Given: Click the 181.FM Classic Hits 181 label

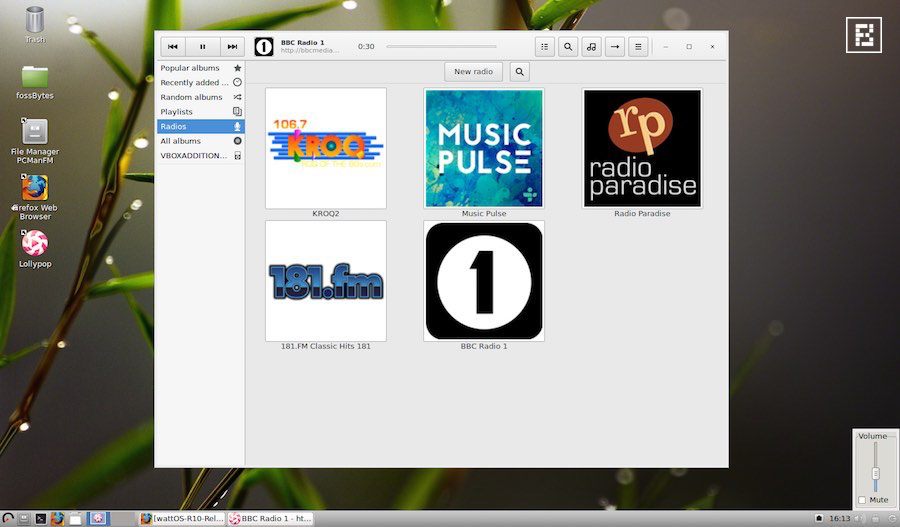Looking at the screenshot, I should click(325, 346).
